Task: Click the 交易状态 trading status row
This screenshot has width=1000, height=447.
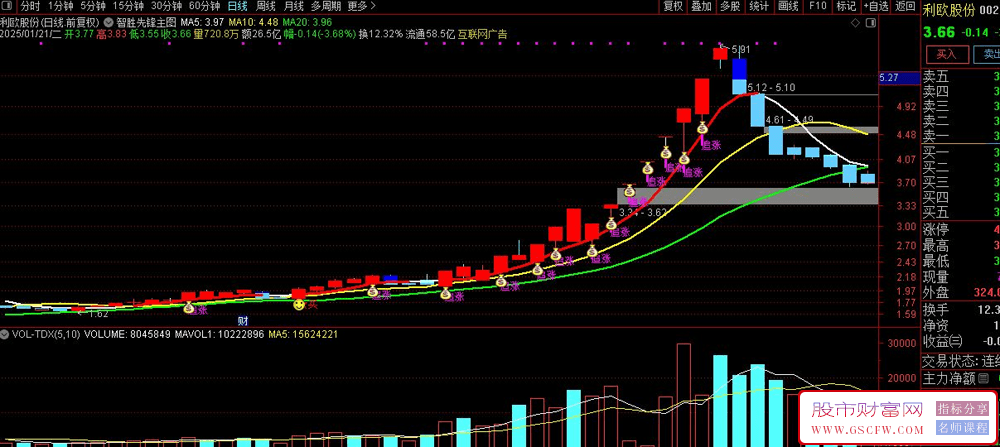Action: coord(961,361)
